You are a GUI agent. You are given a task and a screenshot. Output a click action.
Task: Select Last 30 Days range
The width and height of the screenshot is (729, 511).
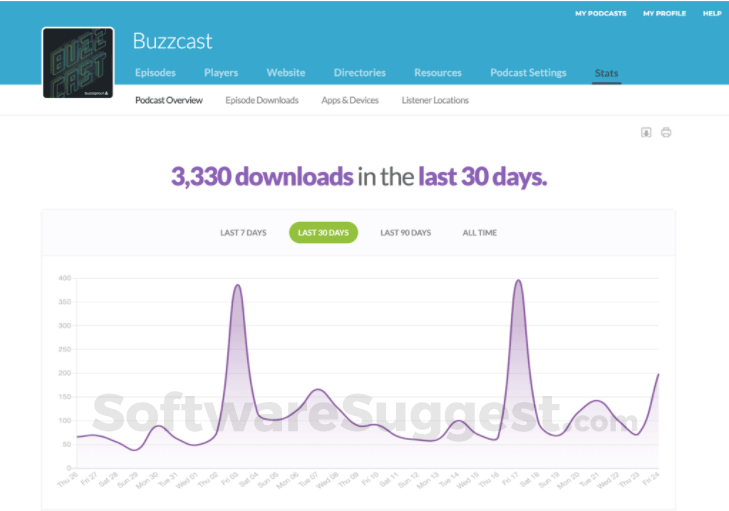click(323, 232)
